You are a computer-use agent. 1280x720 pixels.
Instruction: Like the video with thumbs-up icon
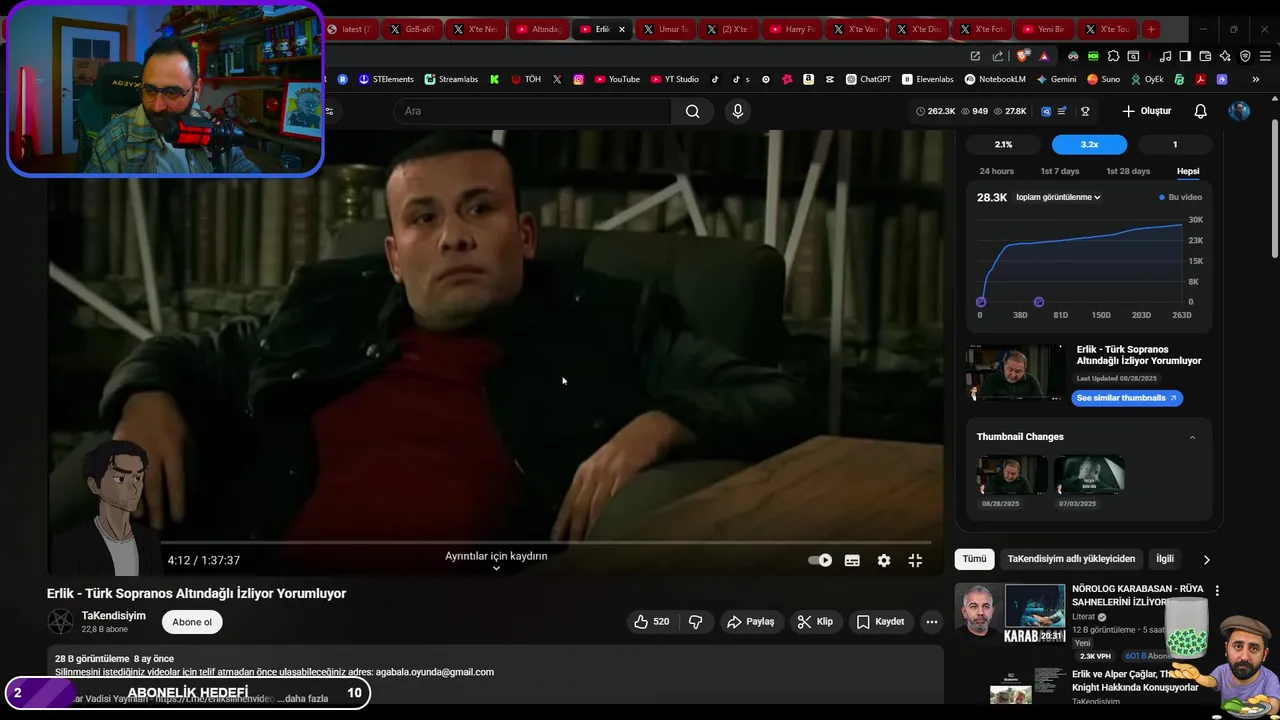click(652, 622)
